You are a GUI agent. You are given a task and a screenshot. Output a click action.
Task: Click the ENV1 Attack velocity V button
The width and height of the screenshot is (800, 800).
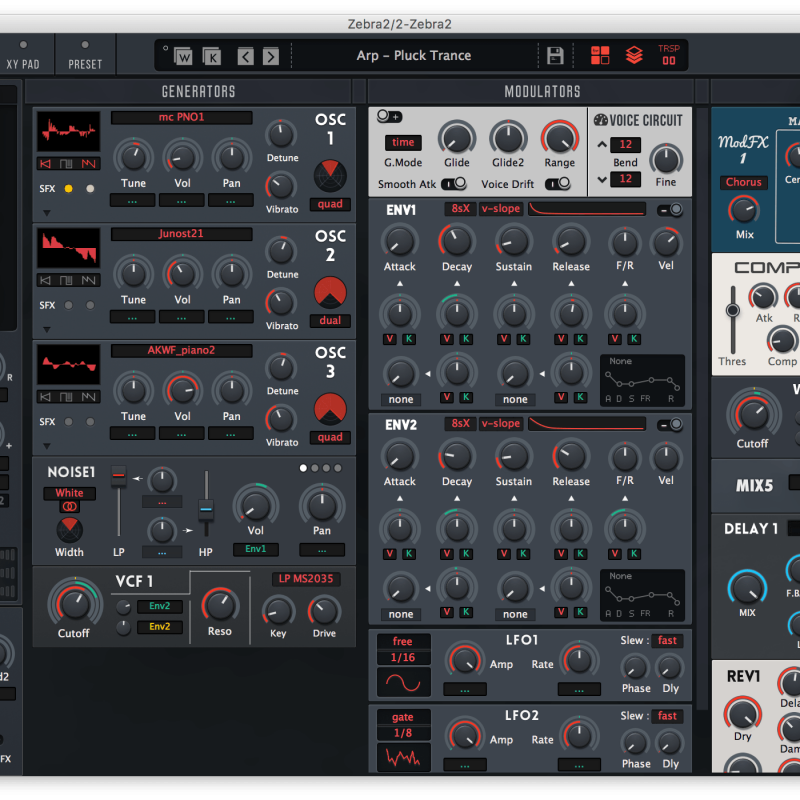coord(389,340)
